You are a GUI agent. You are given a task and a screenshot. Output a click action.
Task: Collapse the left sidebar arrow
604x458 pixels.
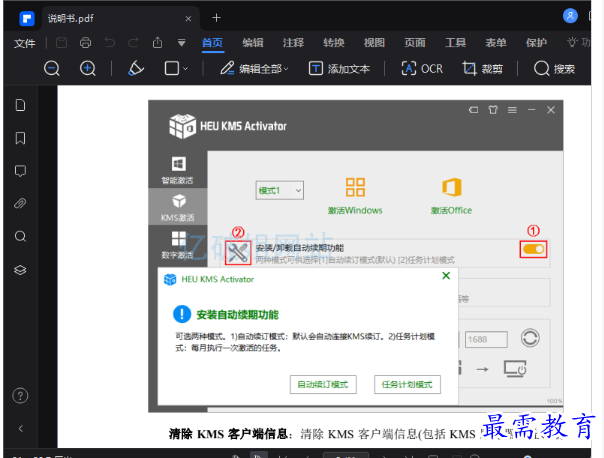(x=21, y=428)
